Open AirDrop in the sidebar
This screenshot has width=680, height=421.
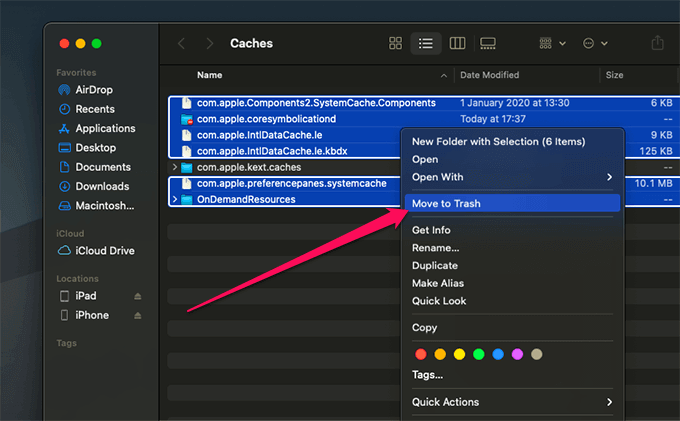pyautogui.click(x=85, y=90)
